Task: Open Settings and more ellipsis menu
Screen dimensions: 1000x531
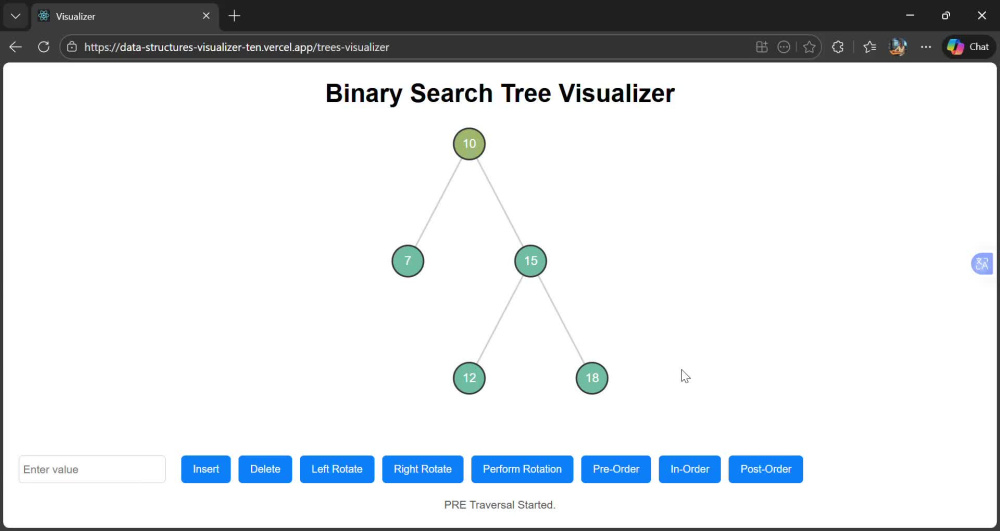Action: pos(926,47)
